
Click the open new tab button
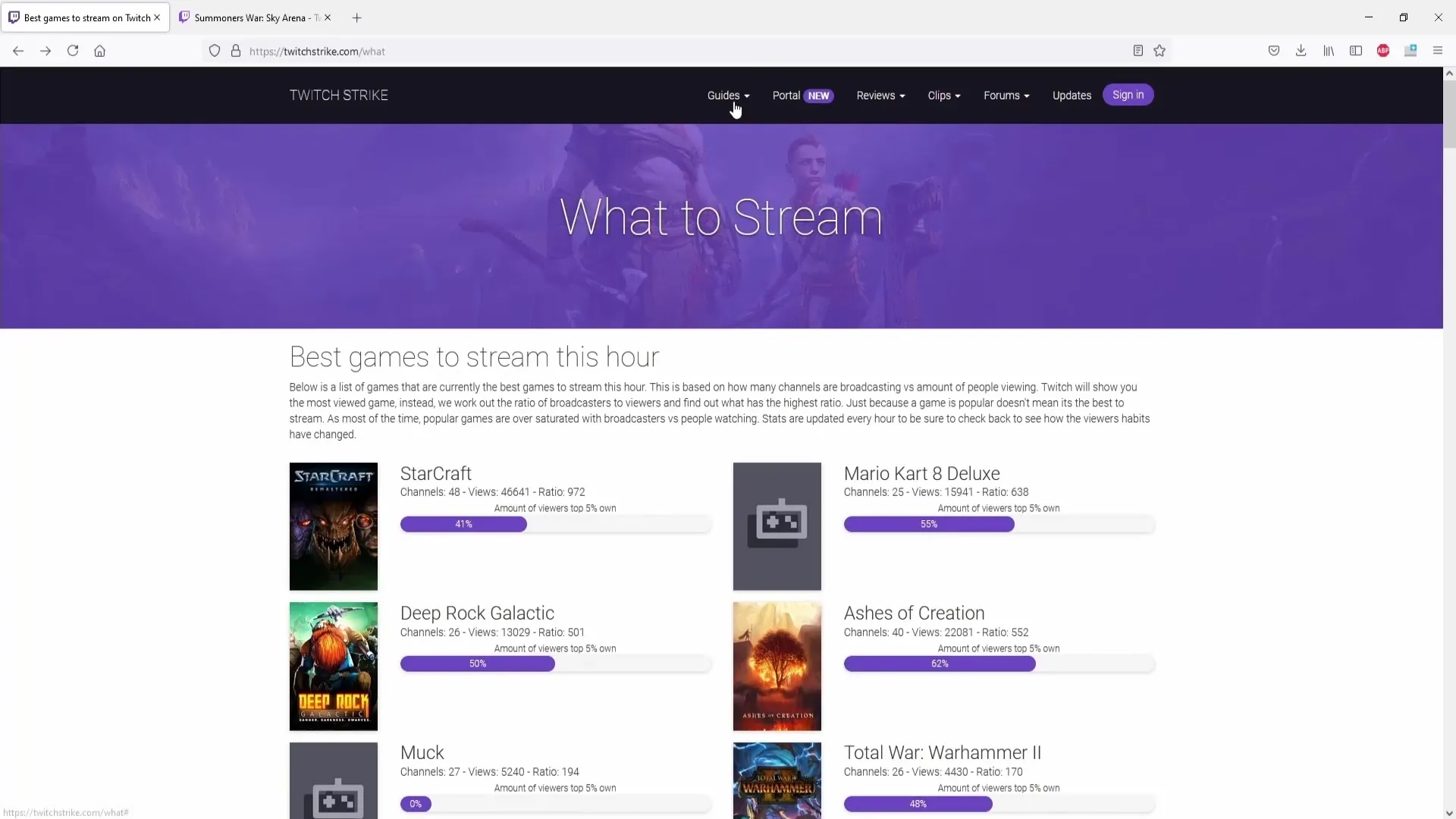[x=357, y=17]
